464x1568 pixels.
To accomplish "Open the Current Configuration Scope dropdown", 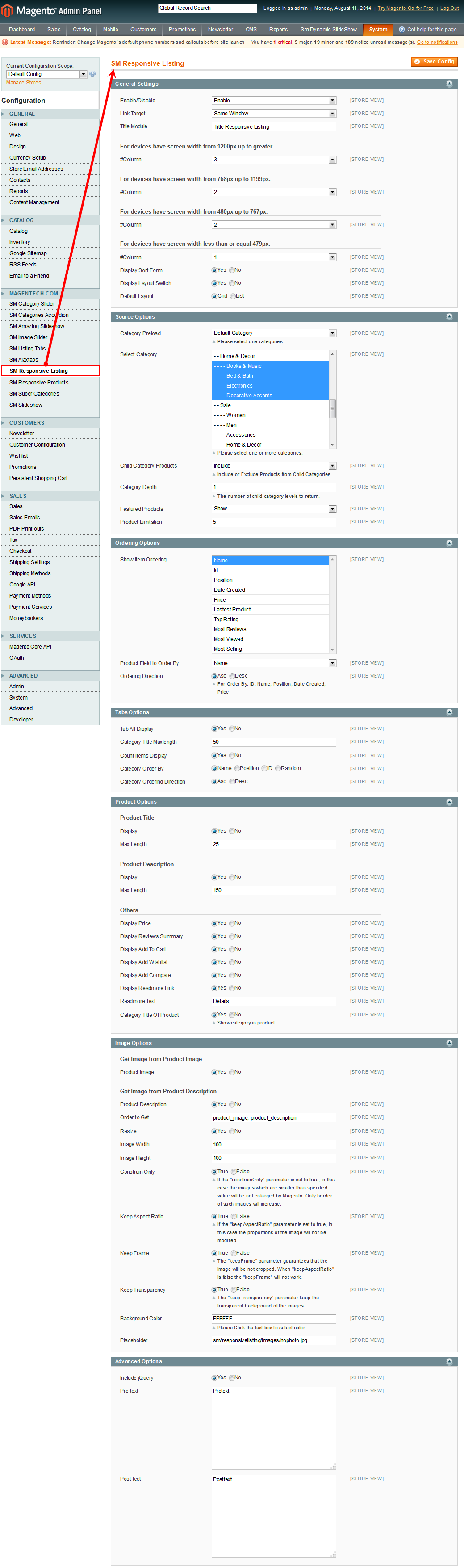I will click(x=47, y=74).
